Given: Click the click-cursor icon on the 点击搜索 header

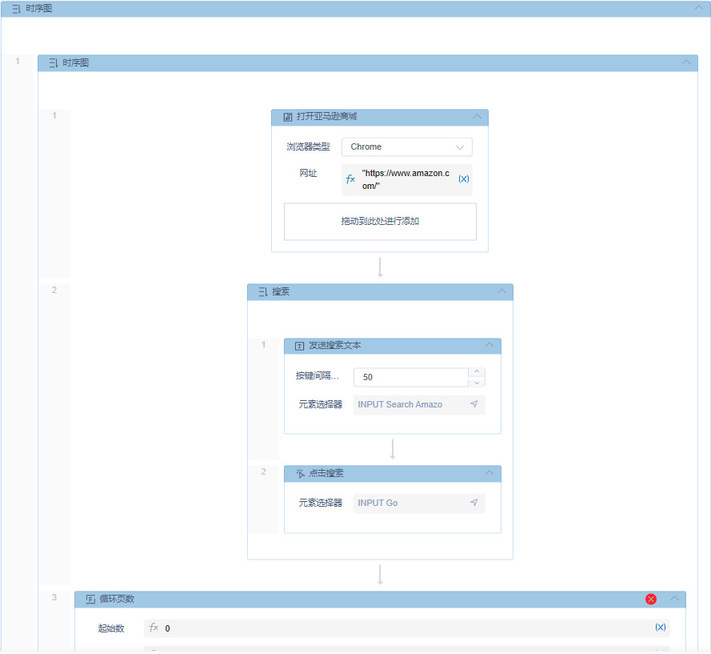Looking at the screenshot, I should click(300, 473).
